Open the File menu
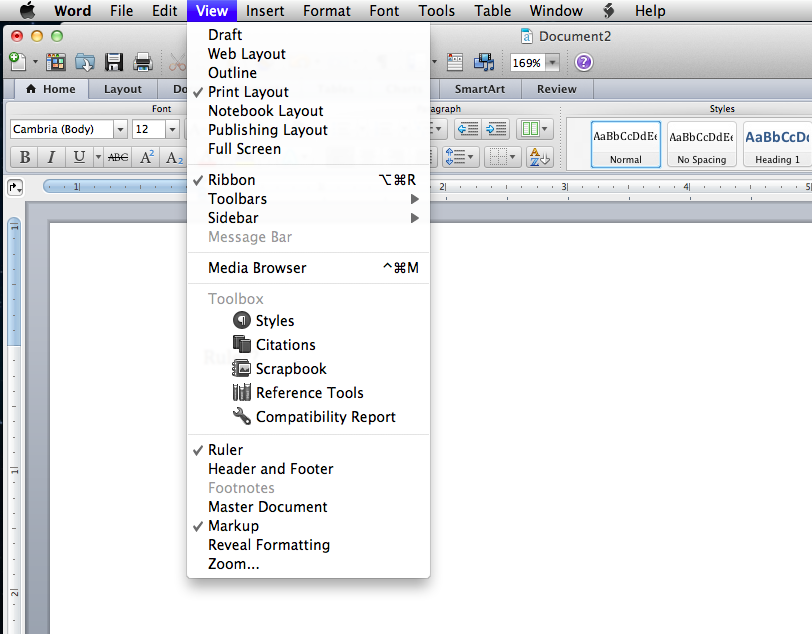 click(121, 10)
